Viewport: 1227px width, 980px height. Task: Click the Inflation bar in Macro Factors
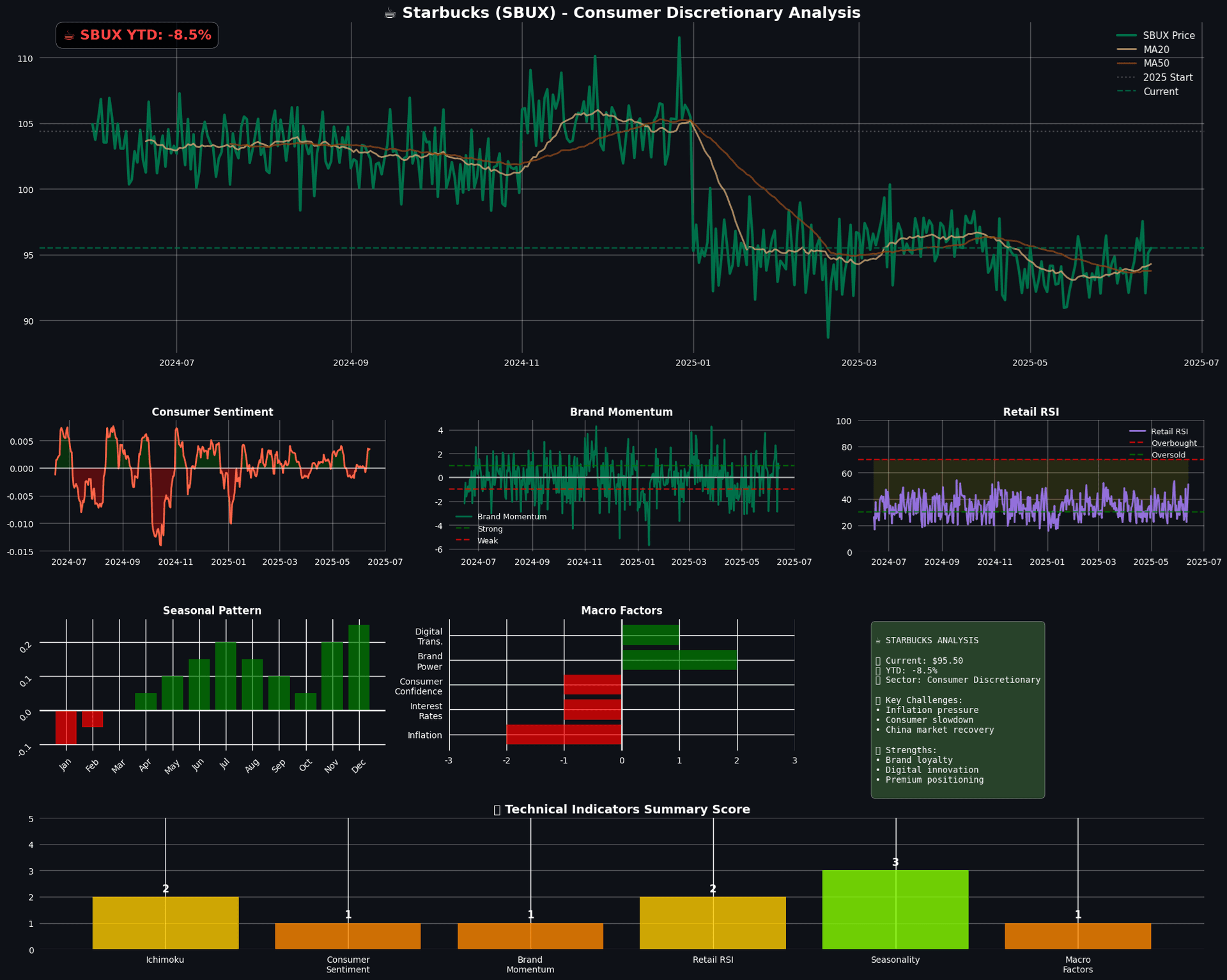pyautogui.click(x=564, y=735)
